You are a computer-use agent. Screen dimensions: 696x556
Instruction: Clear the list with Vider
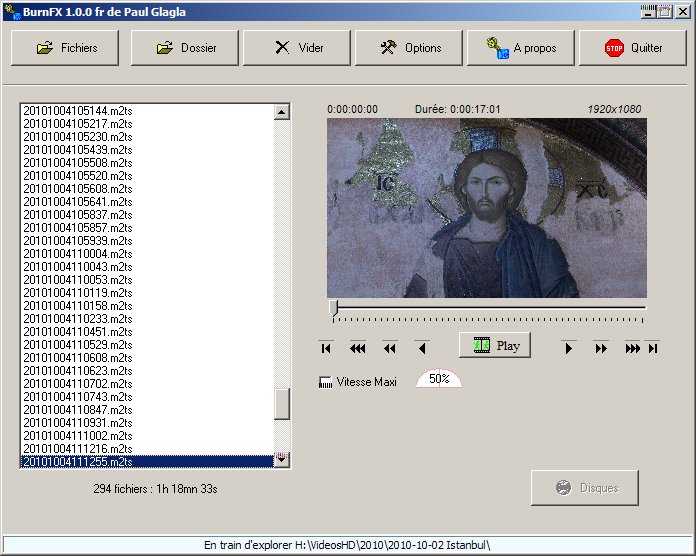coord(297,48)
